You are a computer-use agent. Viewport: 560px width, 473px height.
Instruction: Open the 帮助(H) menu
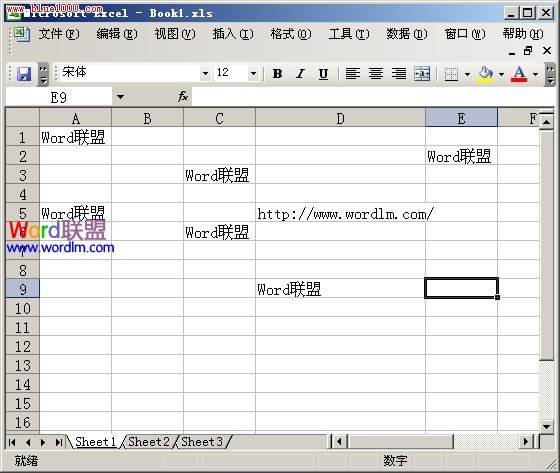[x=523, y=34]
